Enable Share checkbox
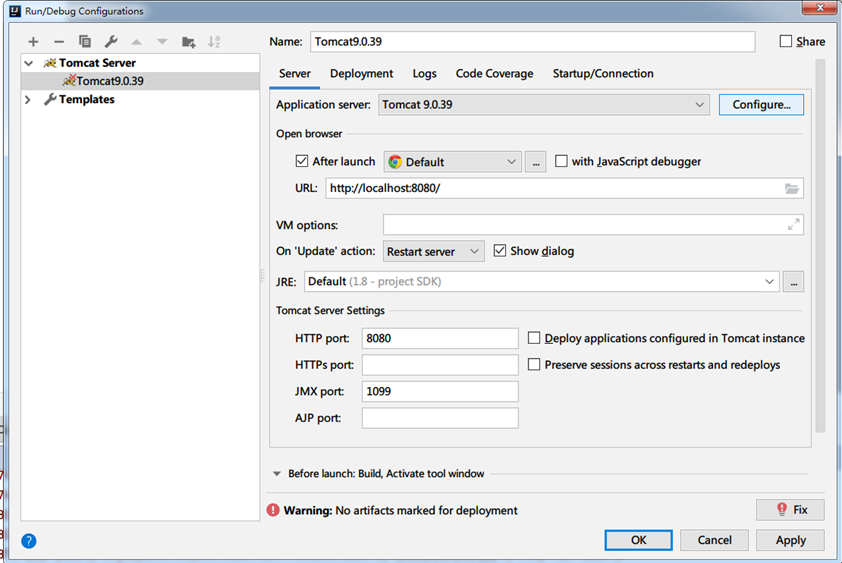Viewport: 842px width, 563px height. coord(786,41)
